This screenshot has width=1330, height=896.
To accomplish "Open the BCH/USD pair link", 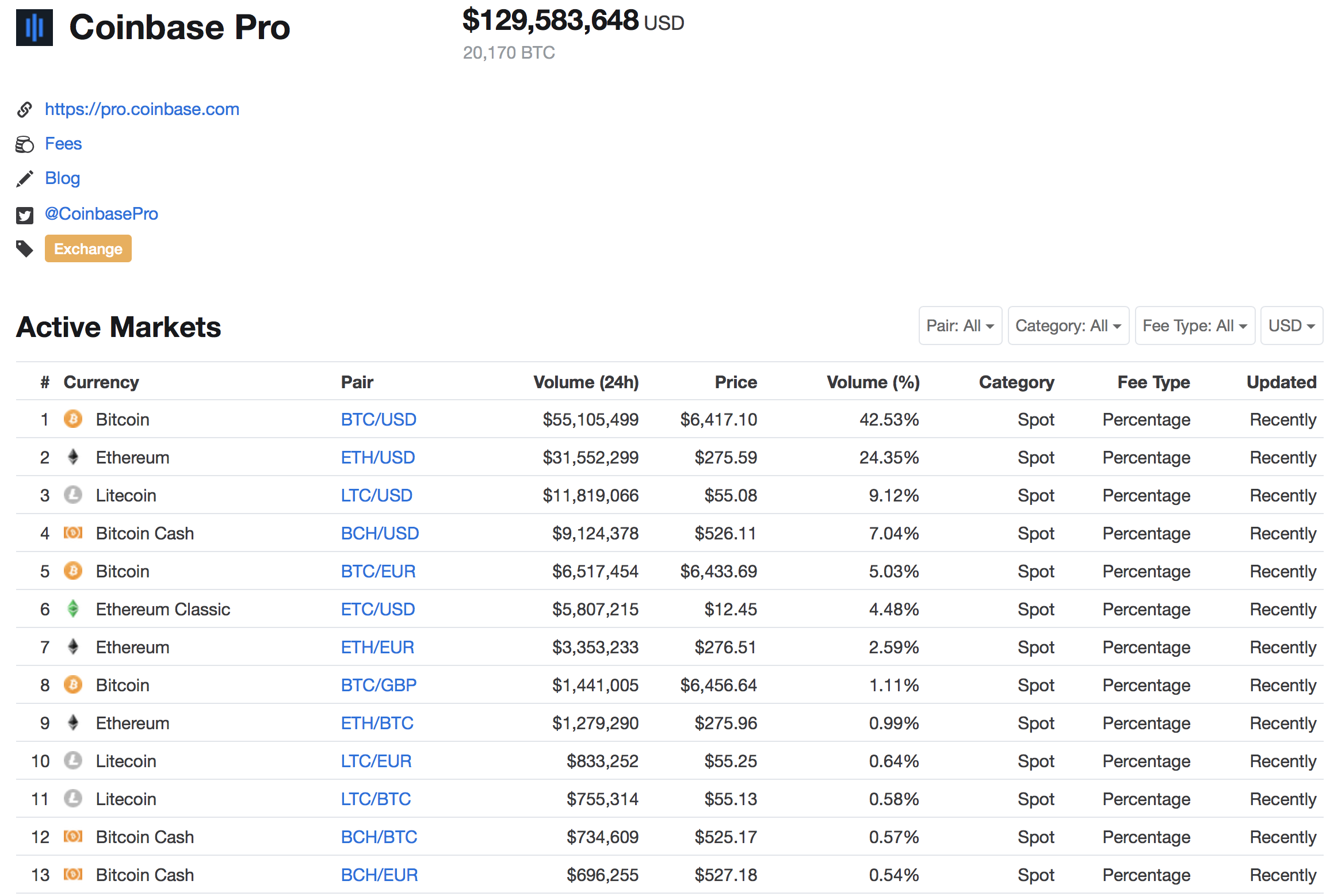I will pyautogui.click(x=380, y=533).
